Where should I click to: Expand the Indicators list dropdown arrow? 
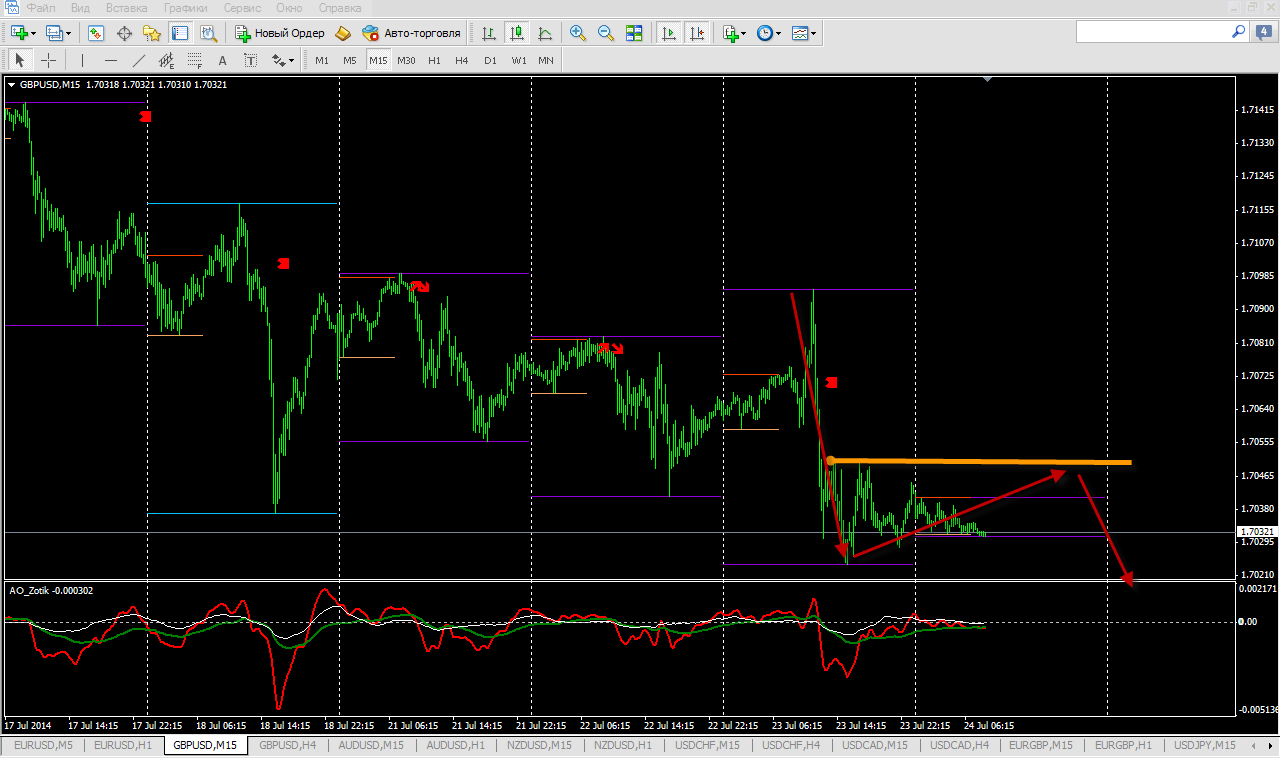tap(744, 34)
